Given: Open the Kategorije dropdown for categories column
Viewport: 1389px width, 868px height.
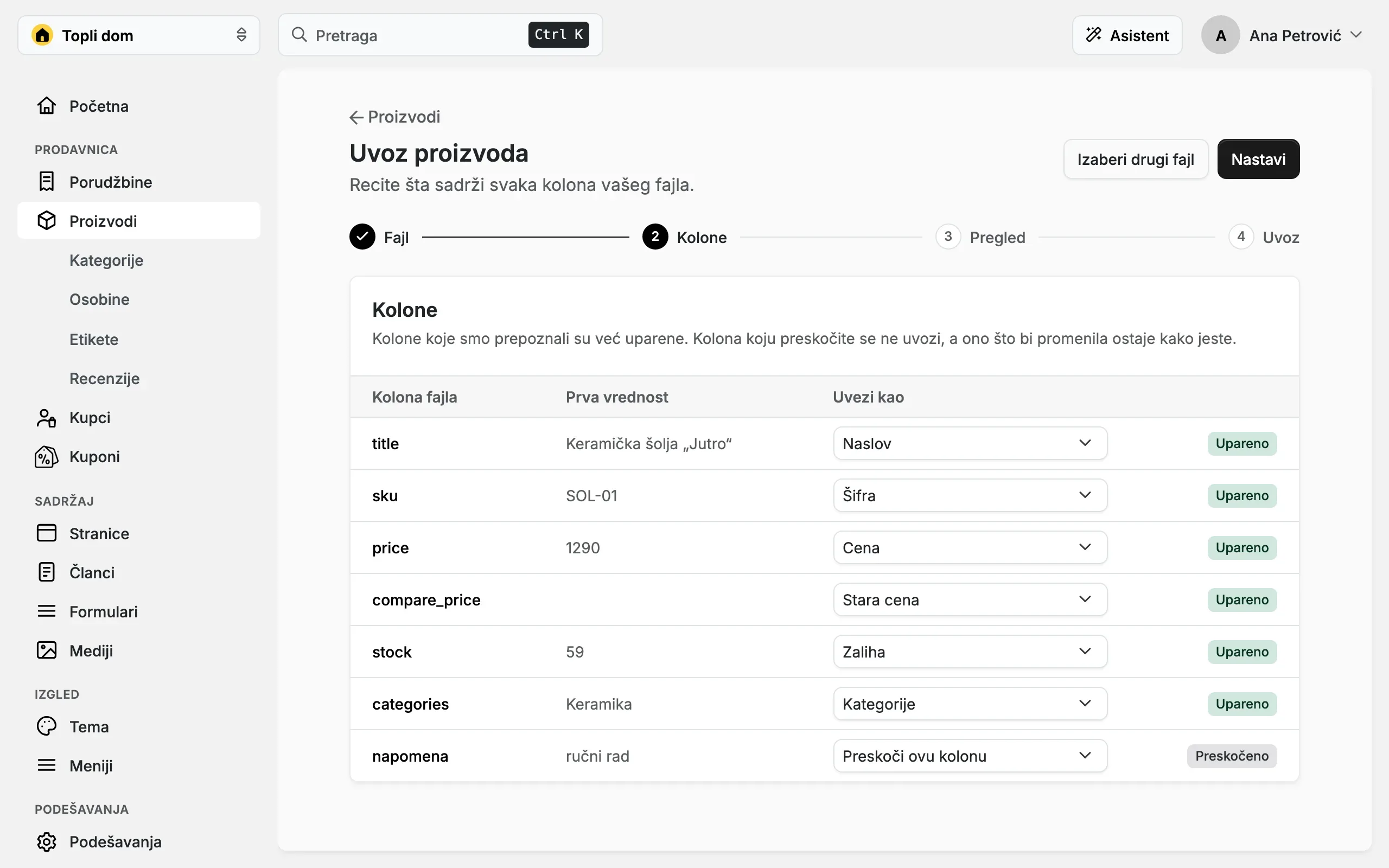Looking at the screenshot, I should (970, 704).
